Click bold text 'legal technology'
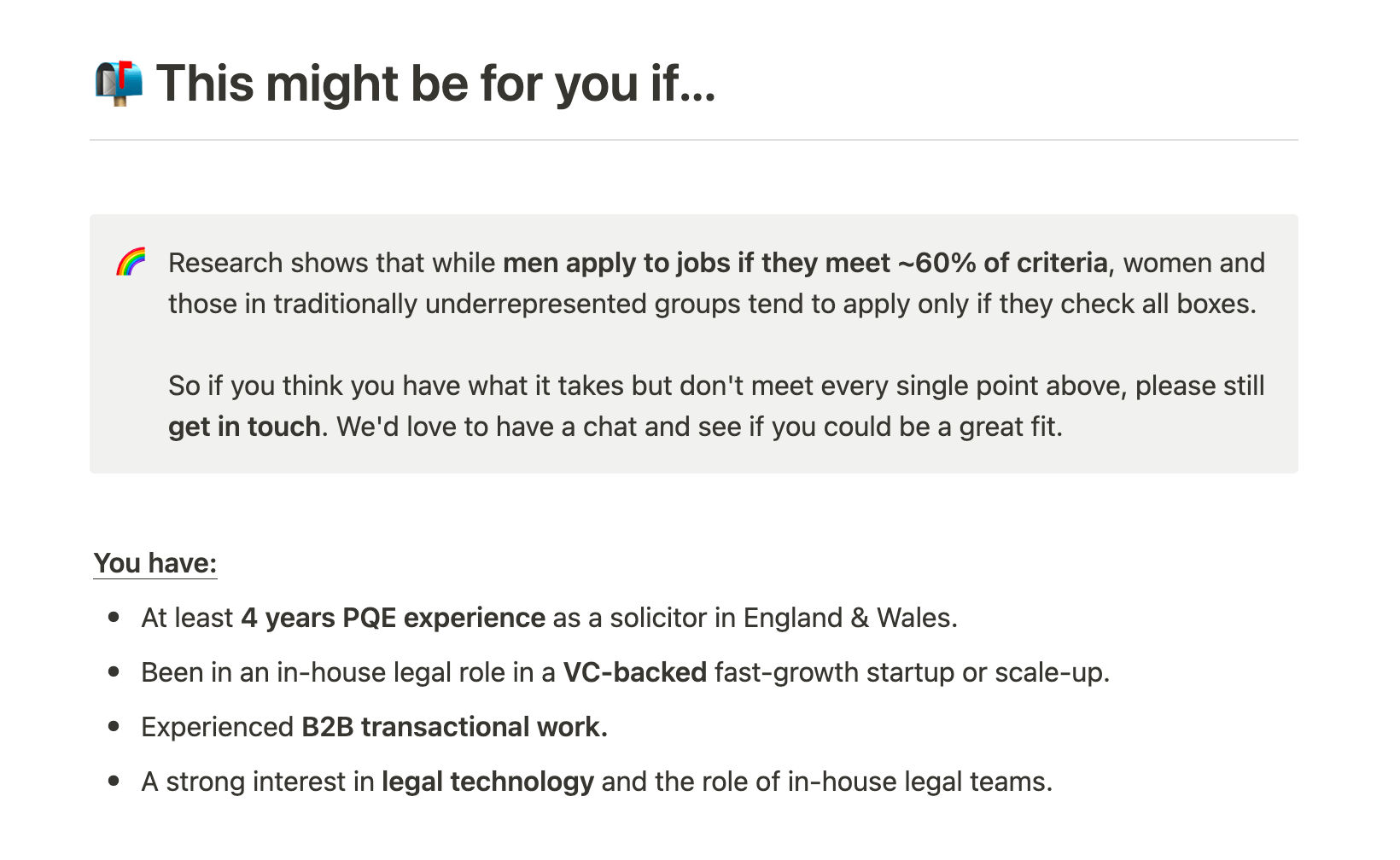The image size is (1400, 860). (x=487, y=782)
